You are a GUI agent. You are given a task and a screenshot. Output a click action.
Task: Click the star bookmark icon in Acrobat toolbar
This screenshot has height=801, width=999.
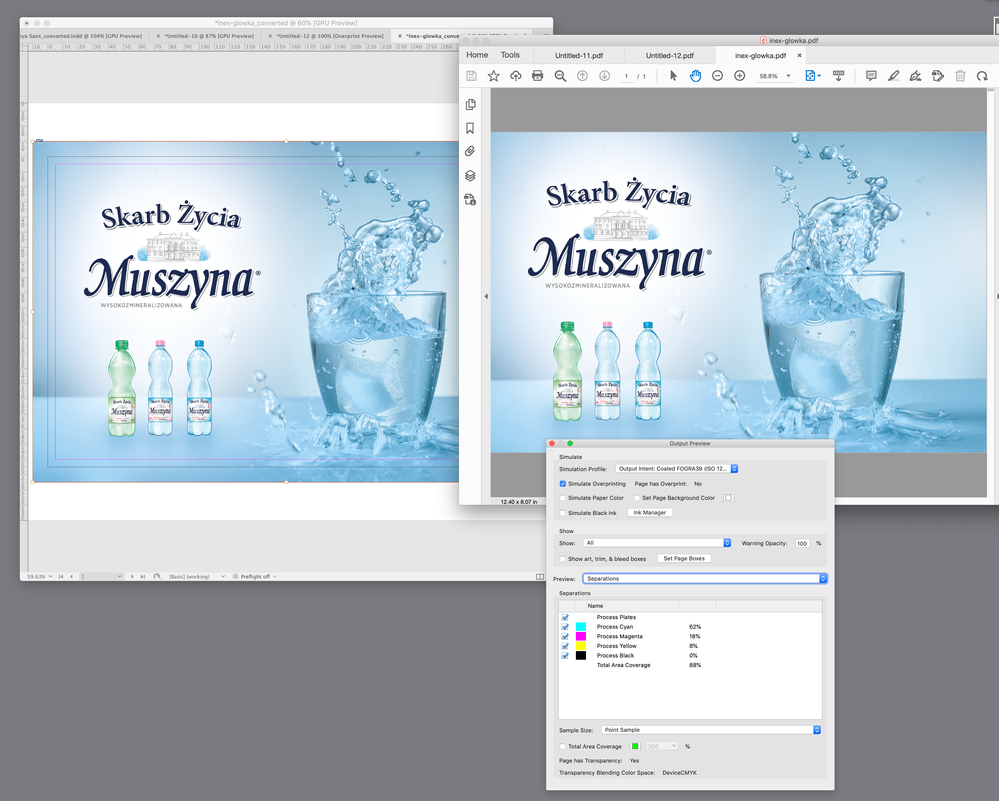pyautogui.click(x=494, y=76)
